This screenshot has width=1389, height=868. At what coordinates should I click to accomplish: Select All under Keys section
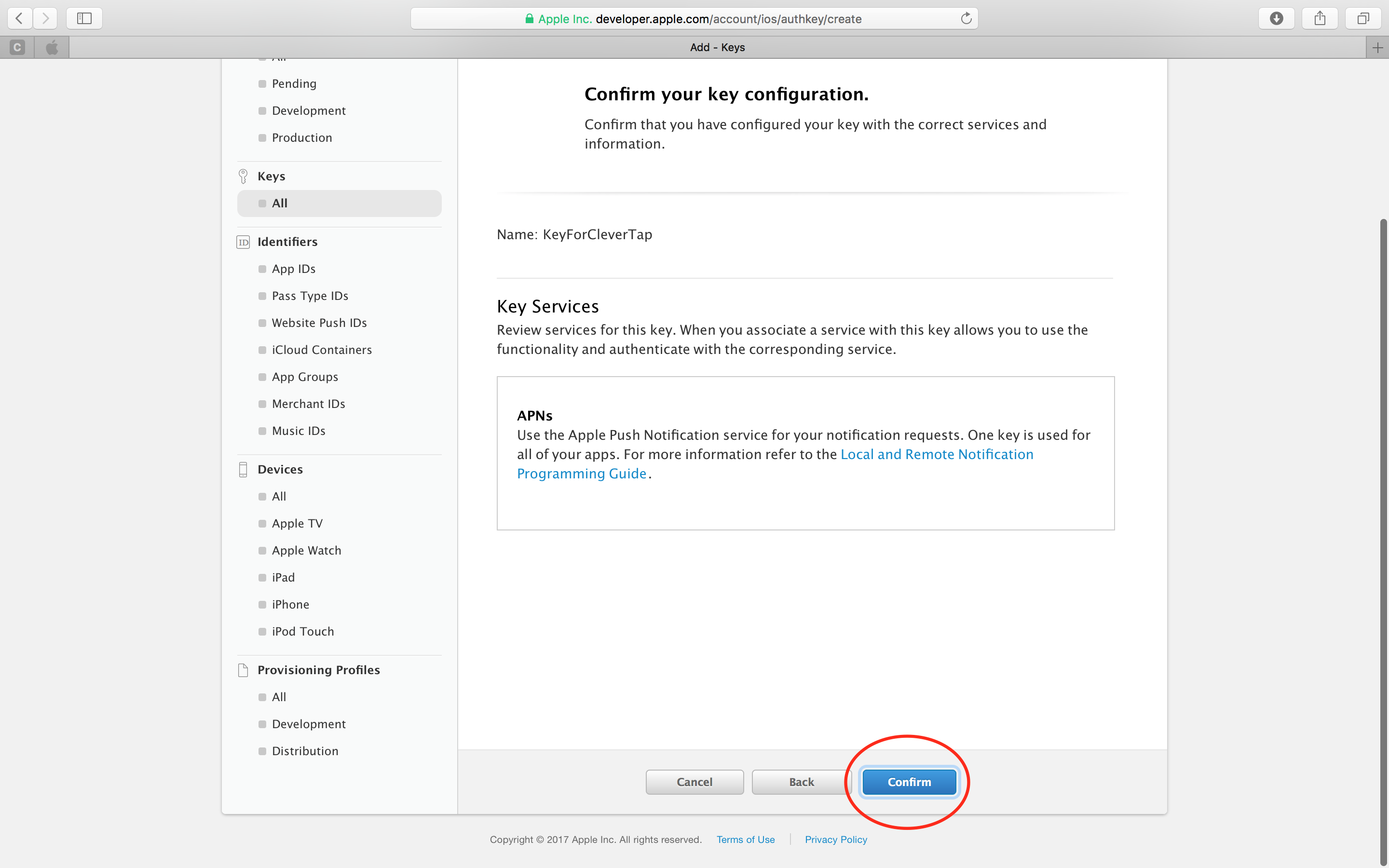[x=280, y=203]
